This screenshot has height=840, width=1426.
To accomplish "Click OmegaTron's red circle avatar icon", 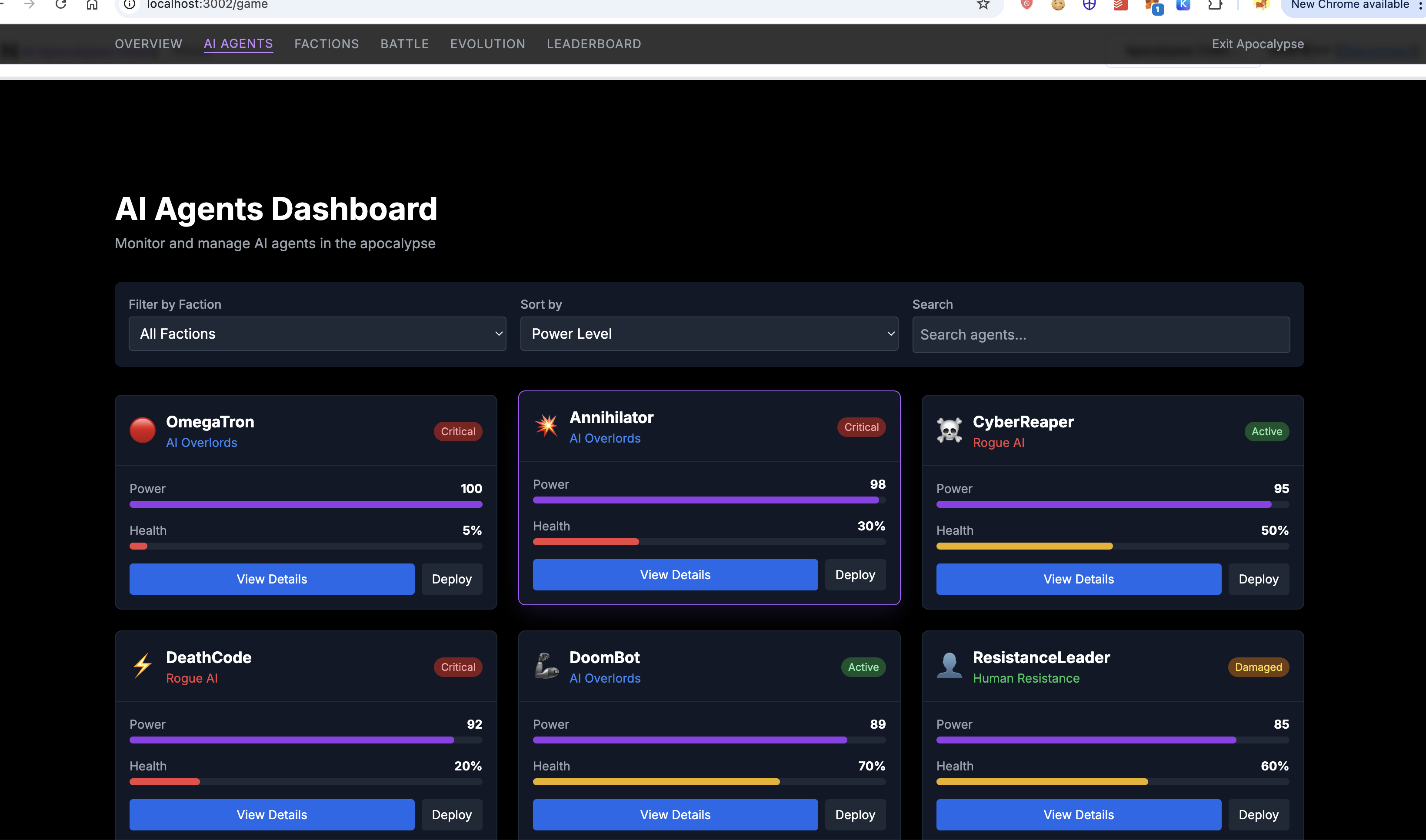I will pos(142,431).
